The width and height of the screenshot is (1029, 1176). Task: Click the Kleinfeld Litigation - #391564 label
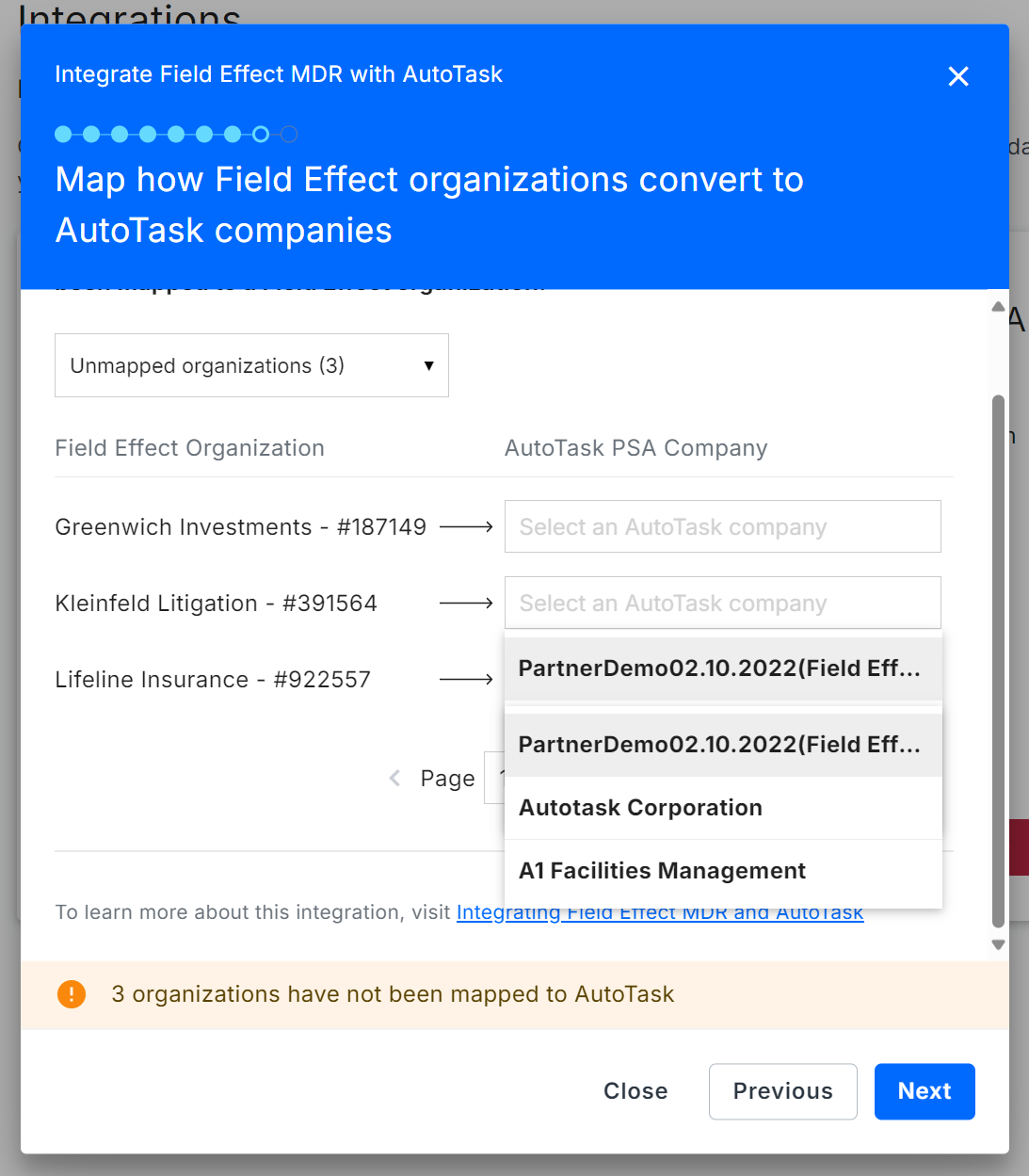[217, 603]
